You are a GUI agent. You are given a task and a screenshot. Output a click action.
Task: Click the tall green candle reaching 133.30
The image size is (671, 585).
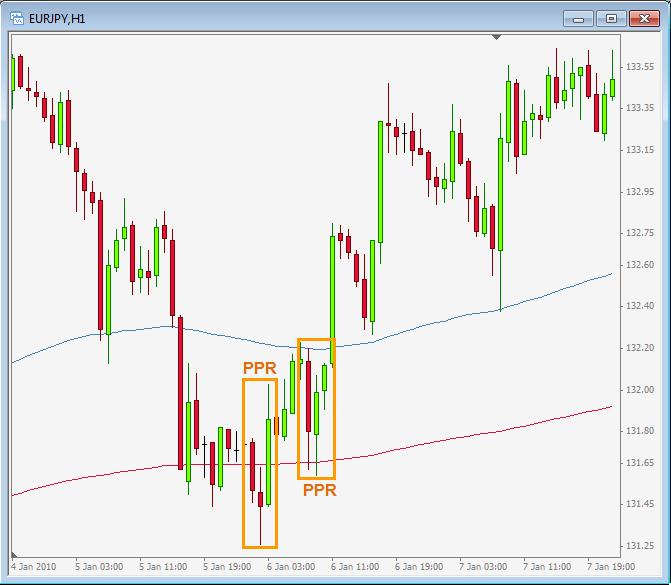[380, 182]
